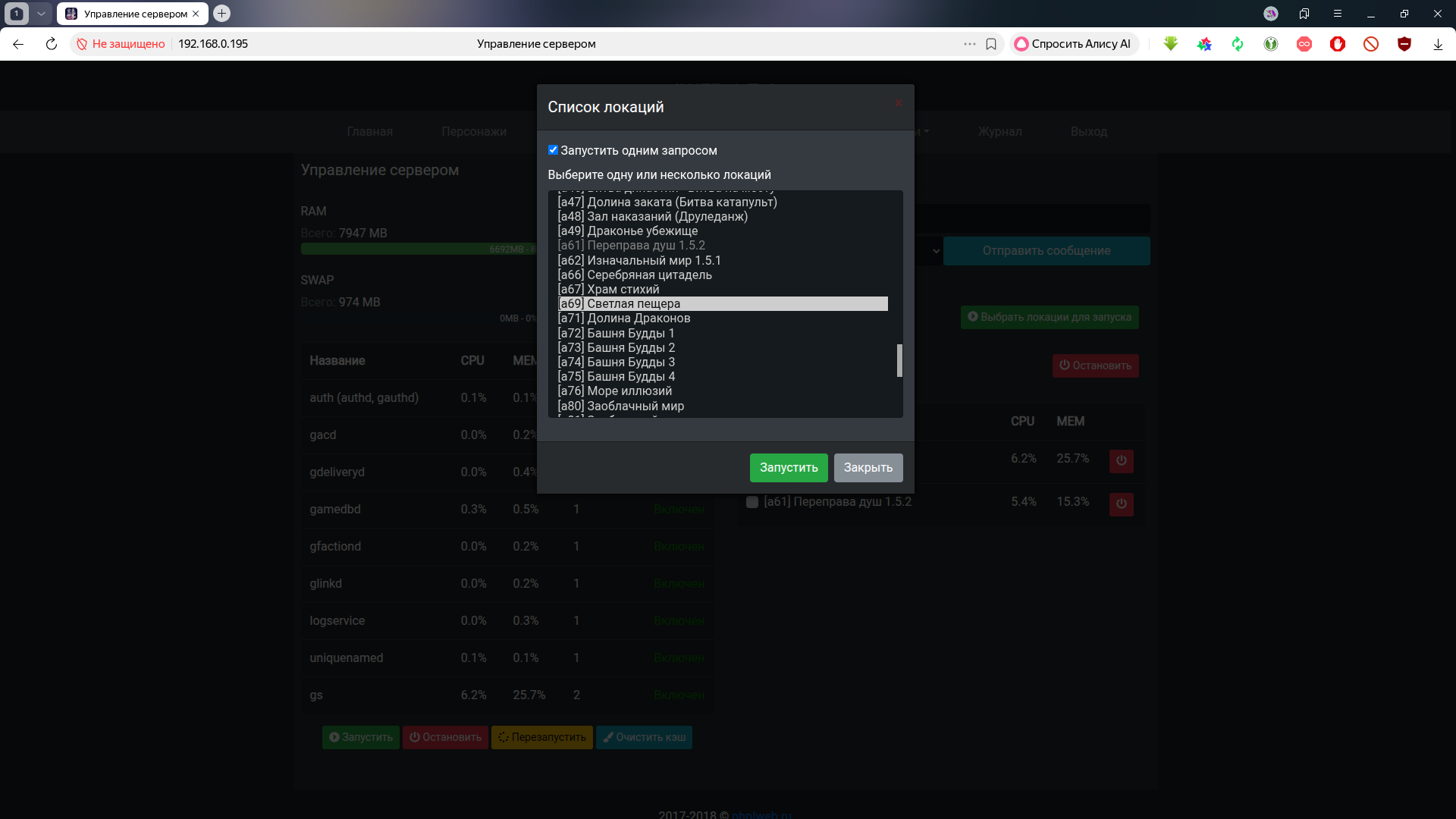
Task: Select '[a76] Море иллюзий' list entry
Action: [614, 391]
